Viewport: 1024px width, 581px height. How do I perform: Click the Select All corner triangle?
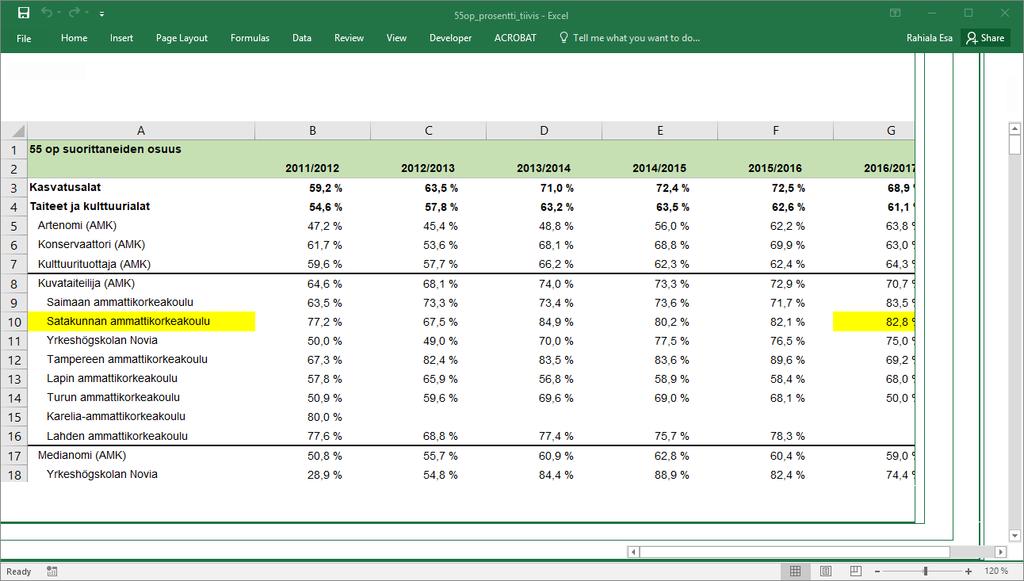[14, 131]
